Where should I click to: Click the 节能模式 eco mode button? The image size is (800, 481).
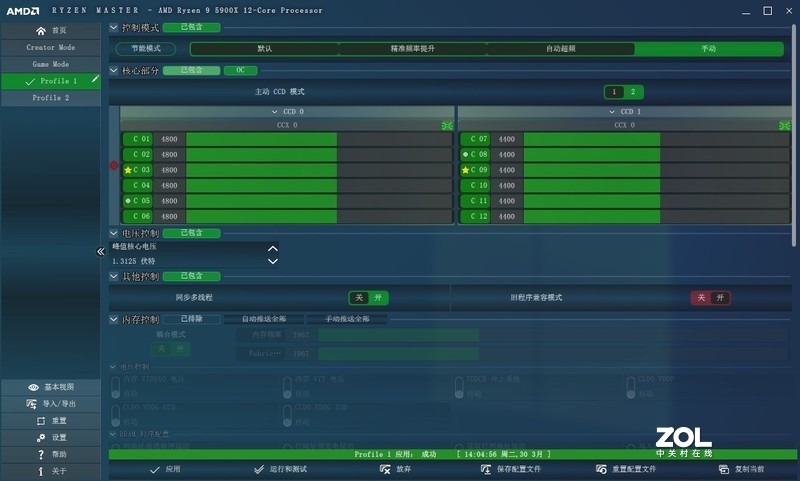point(145,48)
